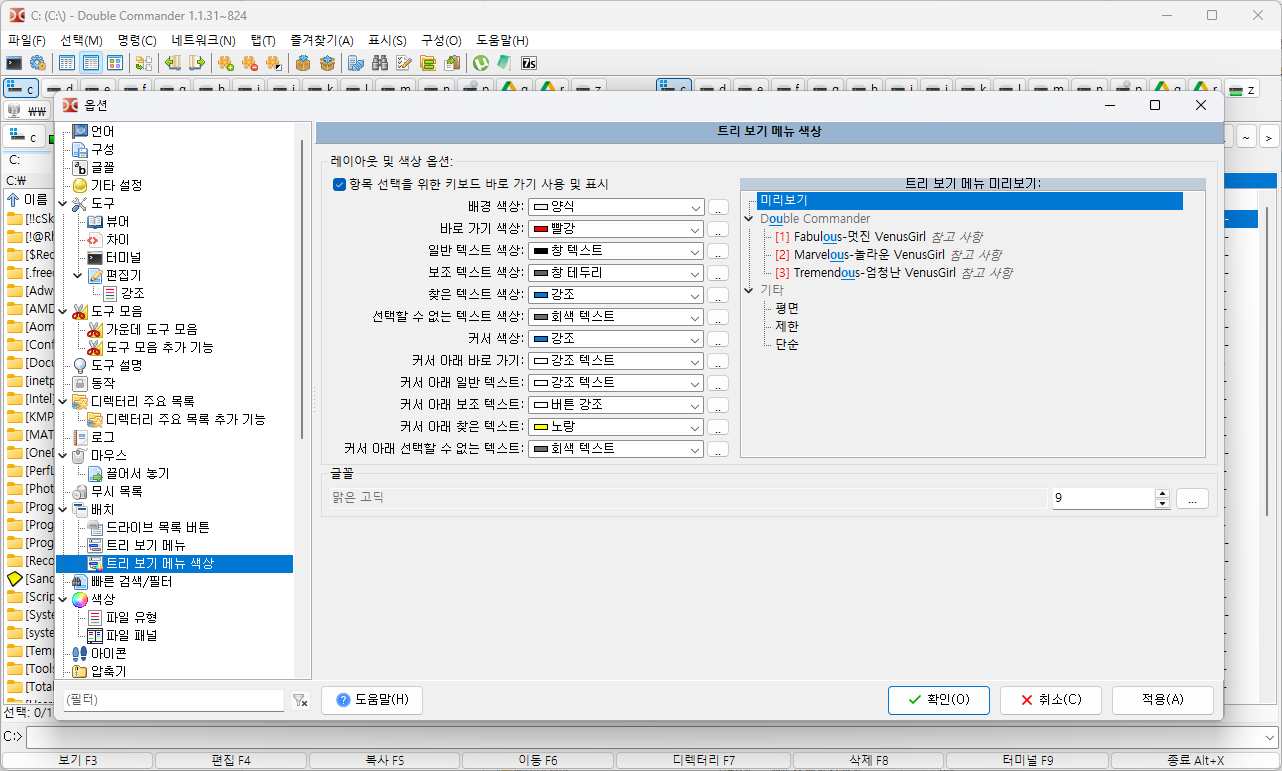Click the blue file-compare toolbar icon
This screenshot has height=771, width=1282.
[x=356, y=63]
